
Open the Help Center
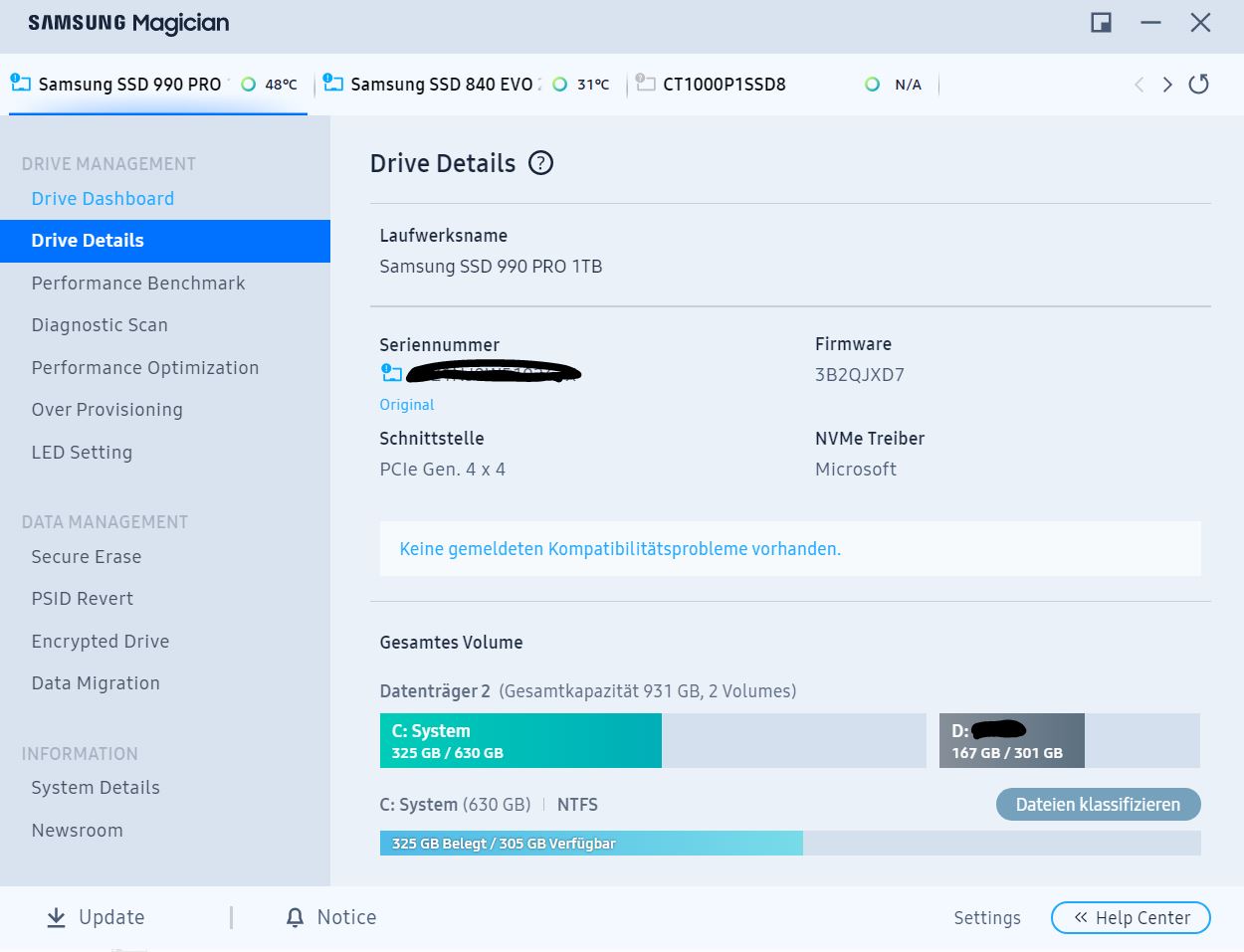click(x=1131, y=918)
